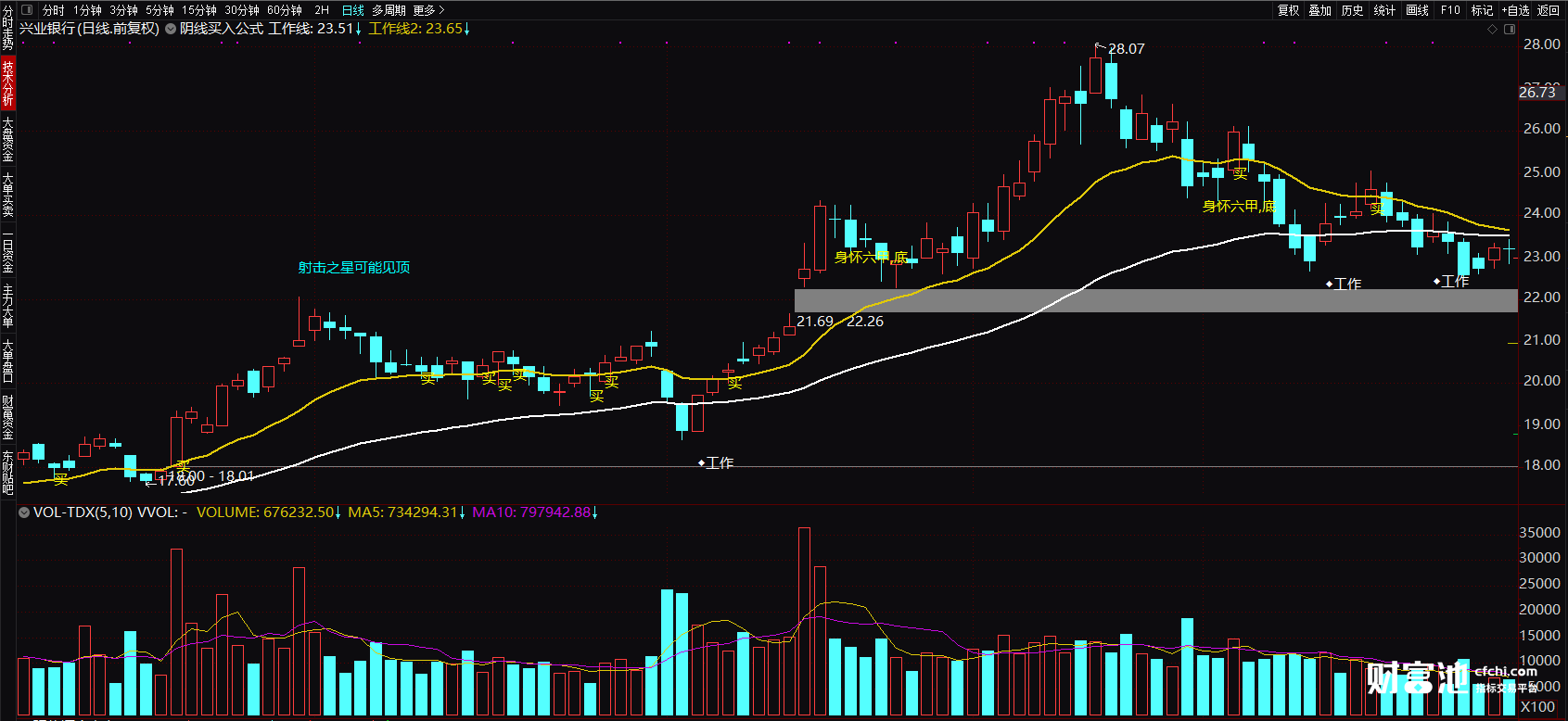Image resolution: width=1568 pixels, height=721 pixels.
Task: Click the 18.00 - 18.01 line label
Action: click(x=210, y=476)
